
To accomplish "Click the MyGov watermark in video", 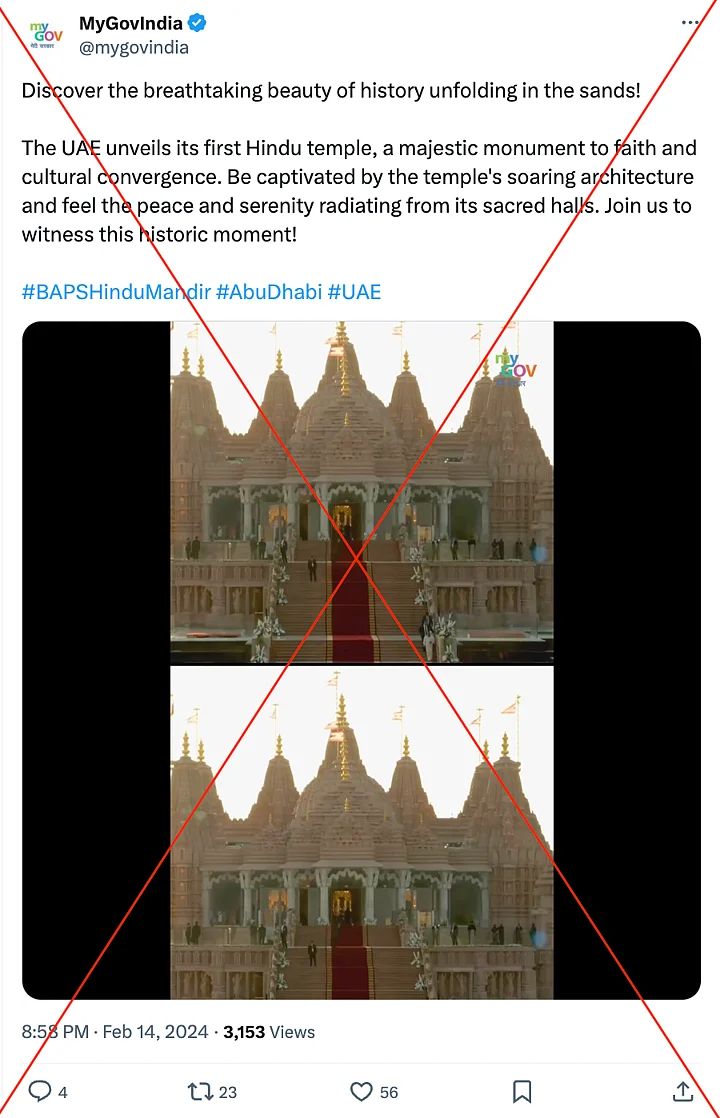I will pos(515,368).
